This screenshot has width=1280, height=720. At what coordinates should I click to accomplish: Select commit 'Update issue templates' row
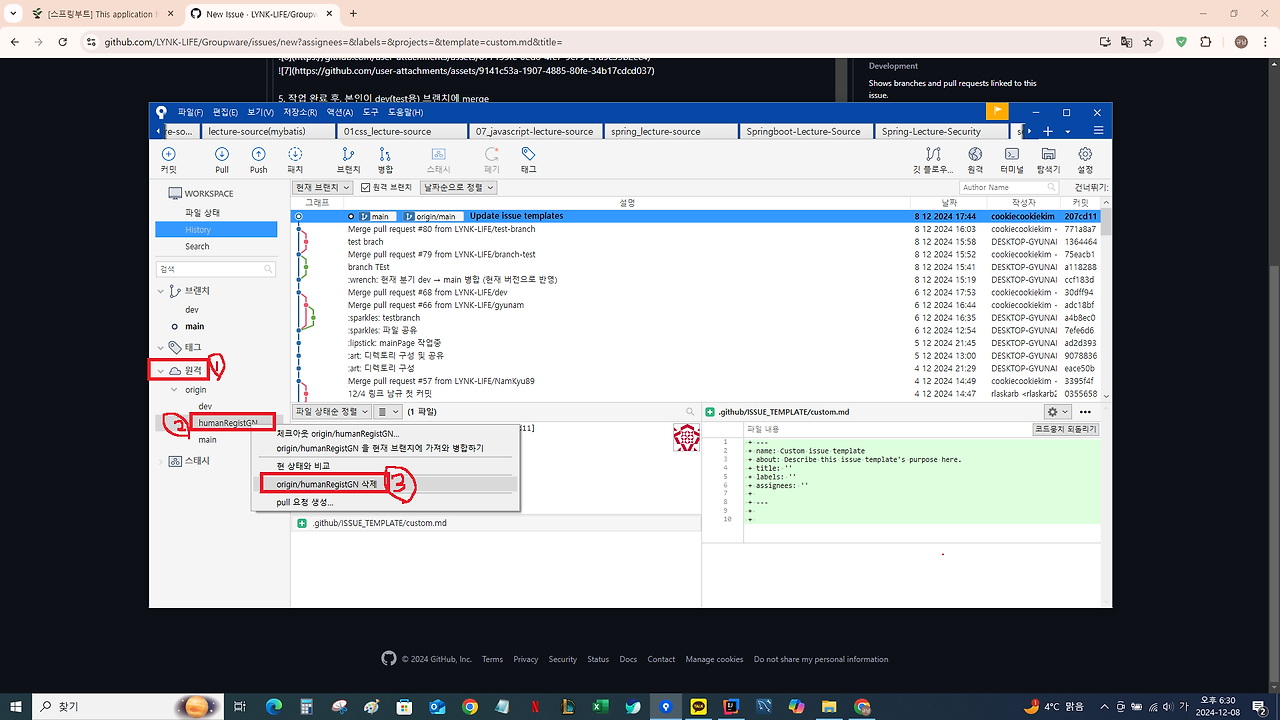coord(697,216)
